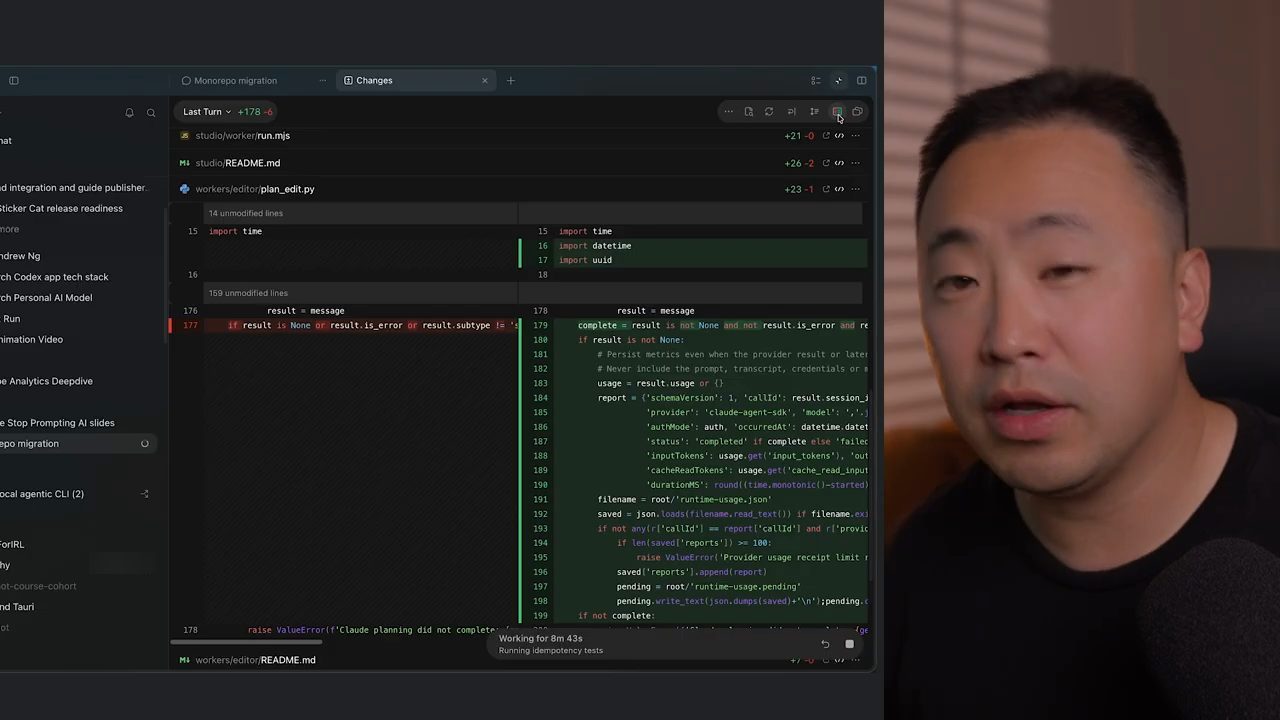1280x720 pixels.
Task: Stop the running task square button
Action: pos(850,644)
